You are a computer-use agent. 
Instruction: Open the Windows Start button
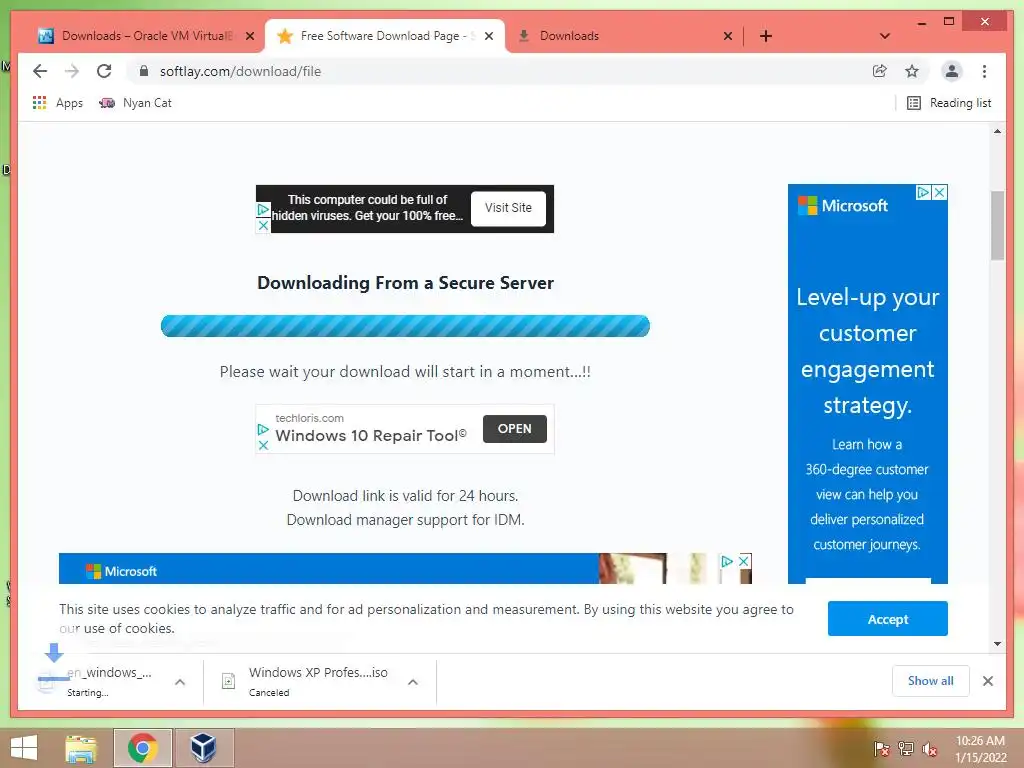click(24, 748)
